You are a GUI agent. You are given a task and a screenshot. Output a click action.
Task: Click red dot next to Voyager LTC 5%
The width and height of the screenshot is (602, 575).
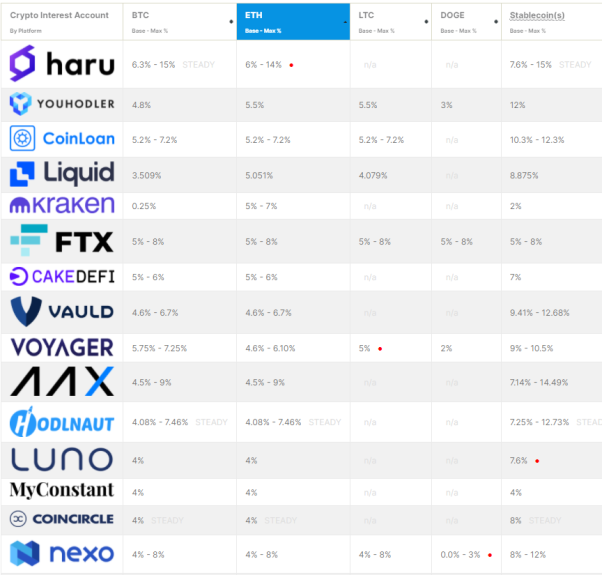tap(380, 349)
